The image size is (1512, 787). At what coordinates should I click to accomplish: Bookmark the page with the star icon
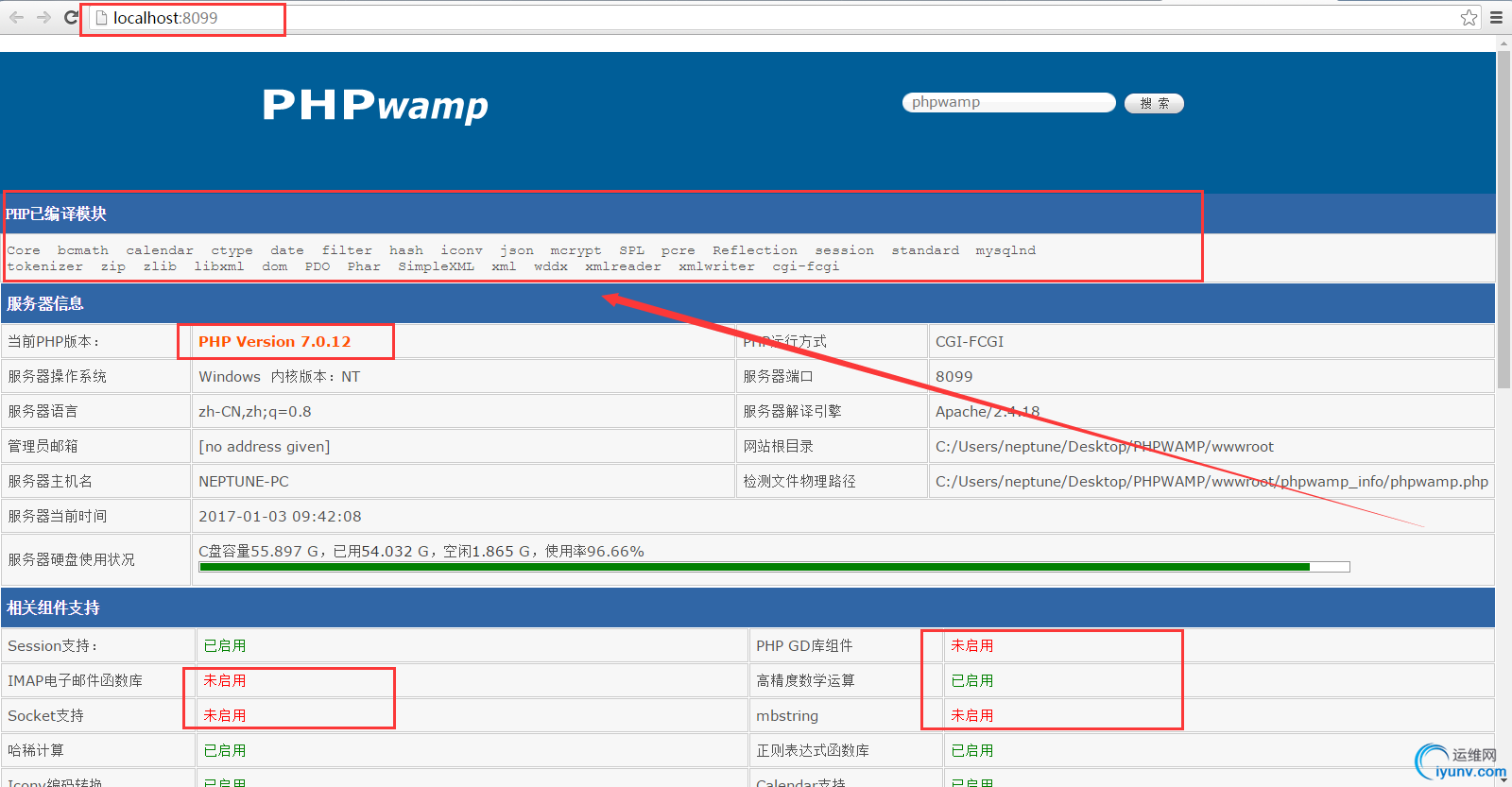pyautogui.click(x=1469, y=17)
